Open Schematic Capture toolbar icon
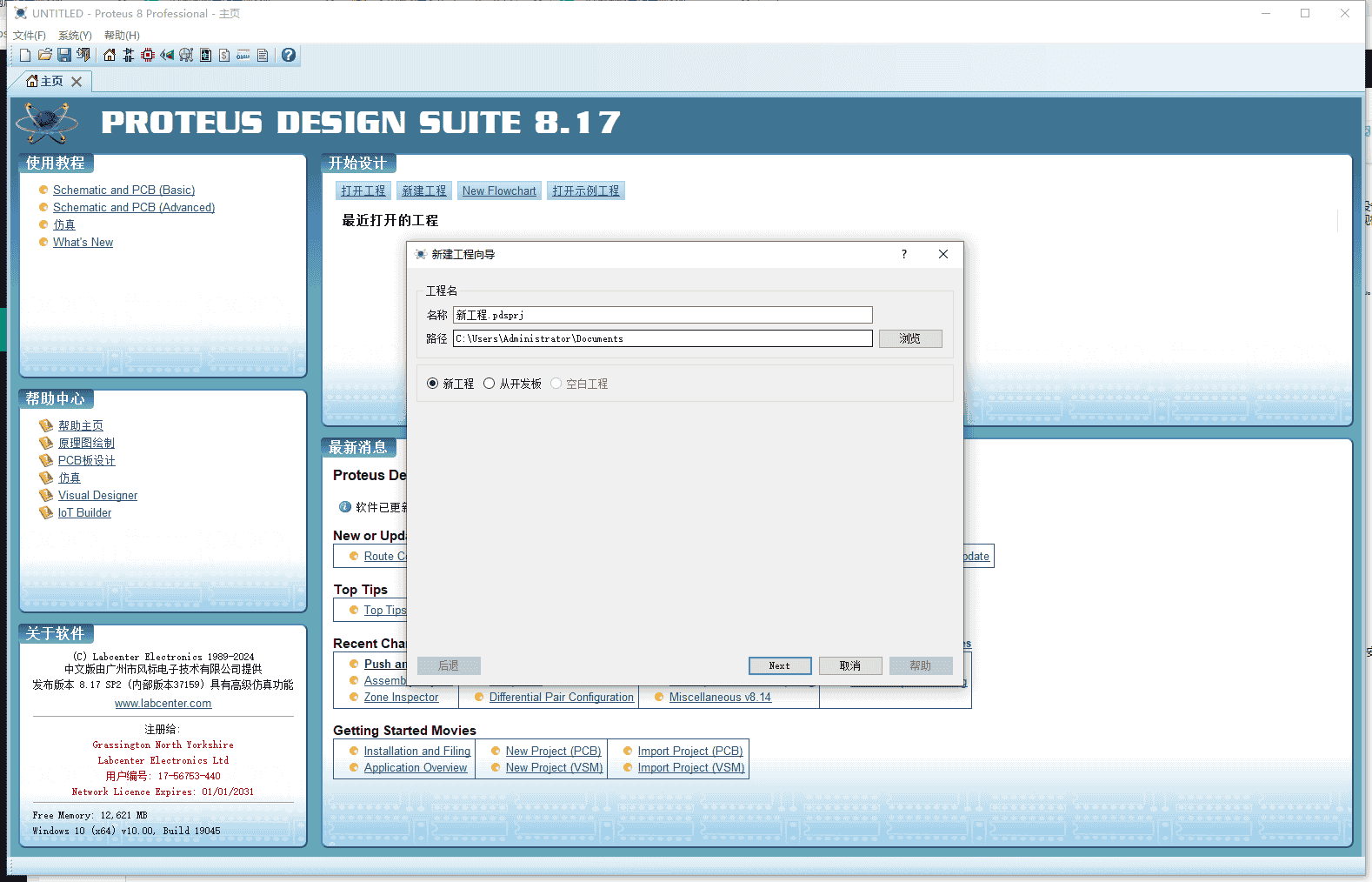 tap(129, 55)
